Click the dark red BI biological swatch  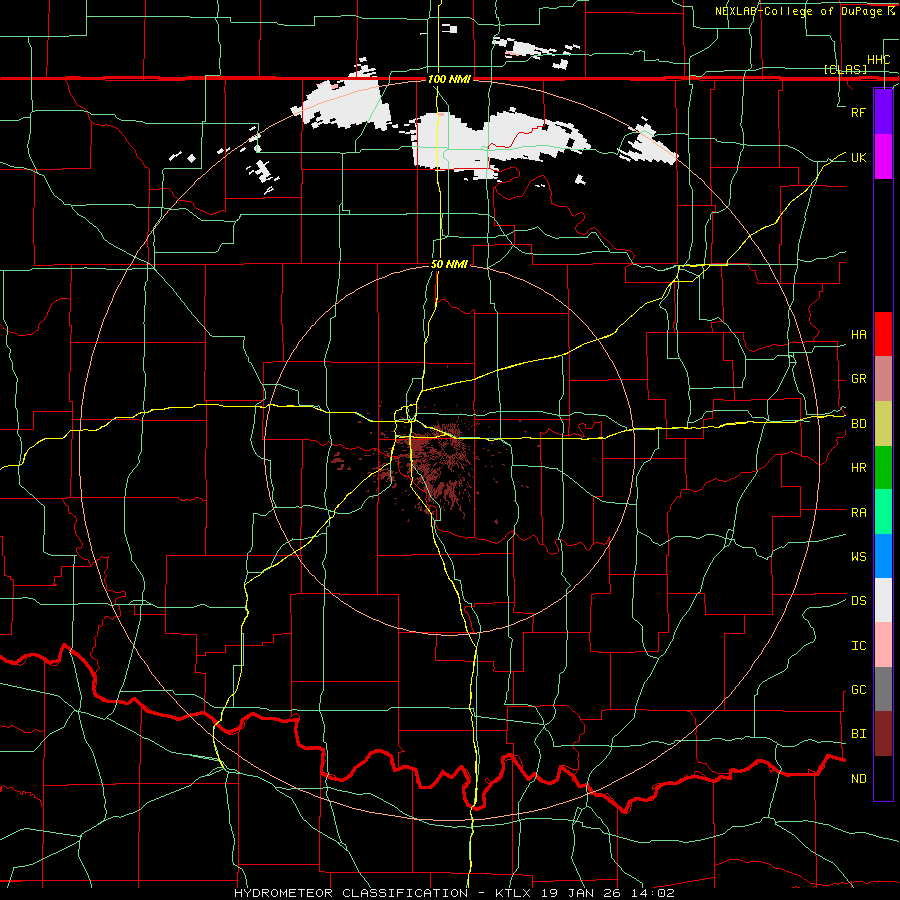click(x=883, y=734)
